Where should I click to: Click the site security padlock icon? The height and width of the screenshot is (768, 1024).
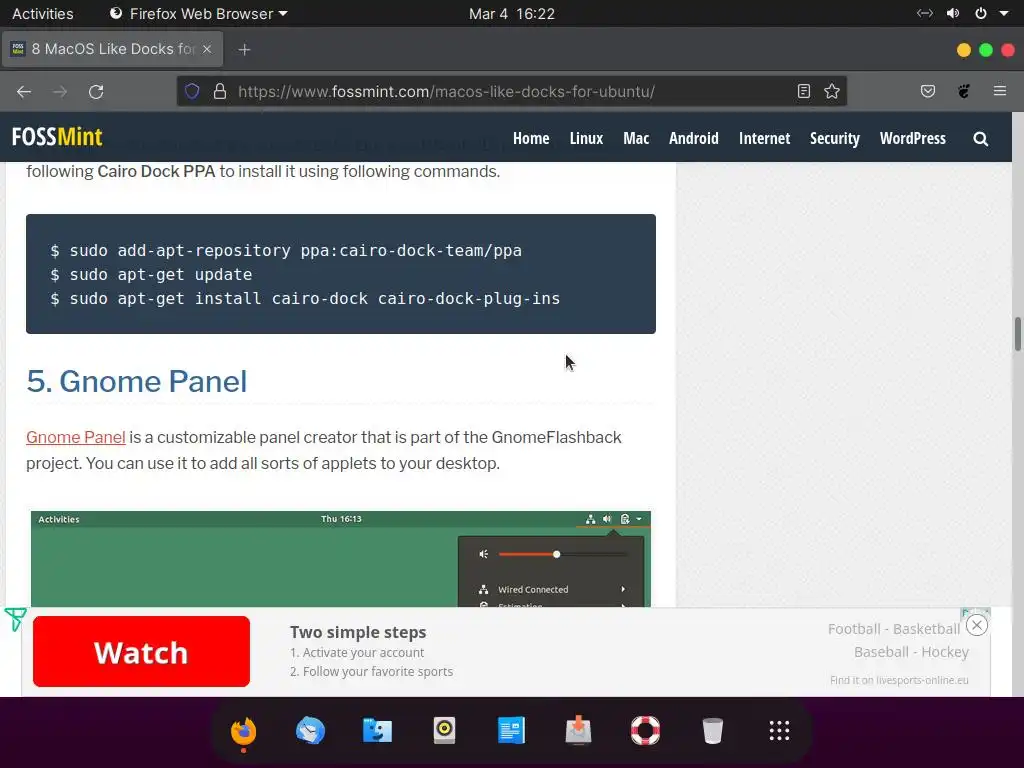(220, 91)
